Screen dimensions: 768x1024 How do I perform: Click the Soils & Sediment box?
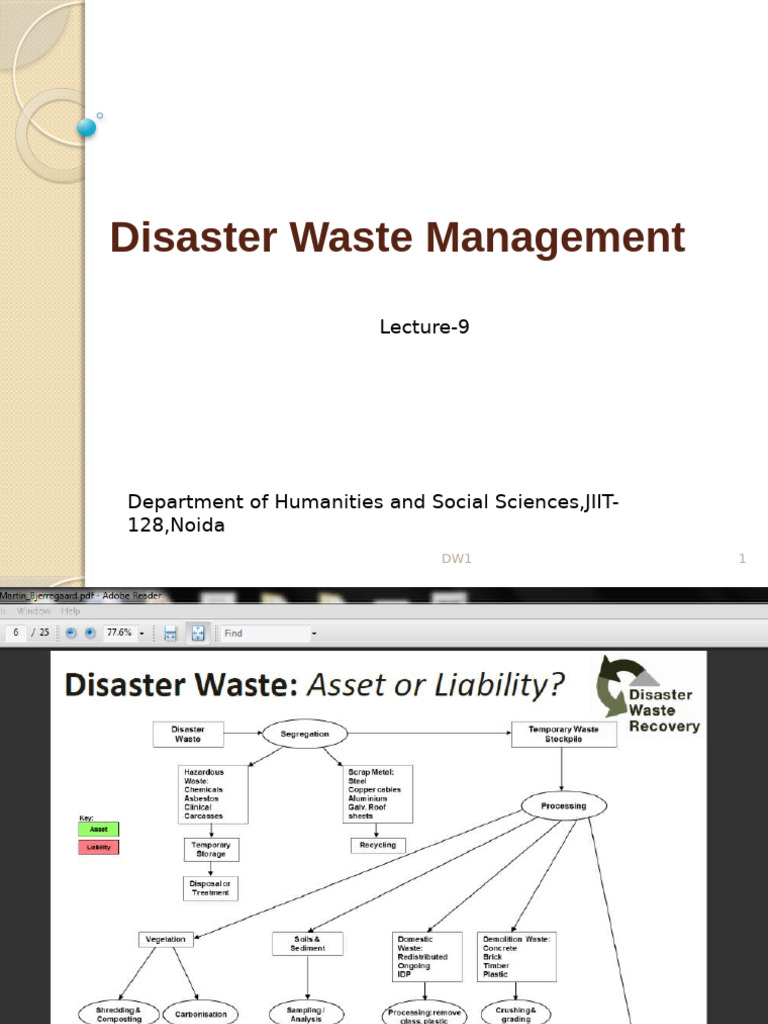point(307,944)
